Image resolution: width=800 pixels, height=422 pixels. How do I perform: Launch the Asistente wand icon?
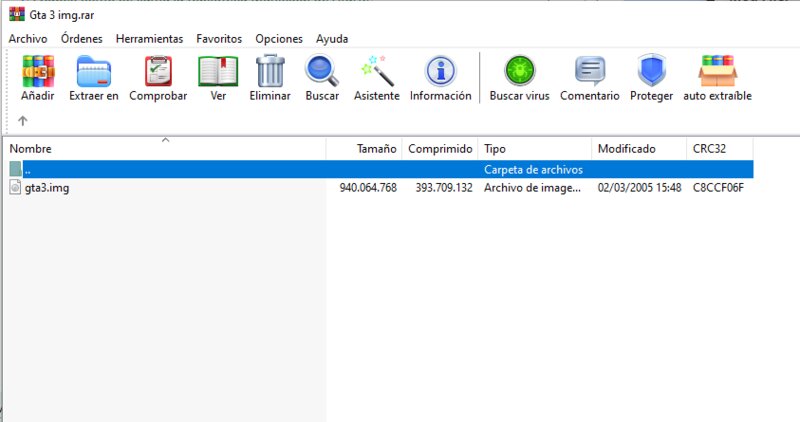tap(377, 71)
